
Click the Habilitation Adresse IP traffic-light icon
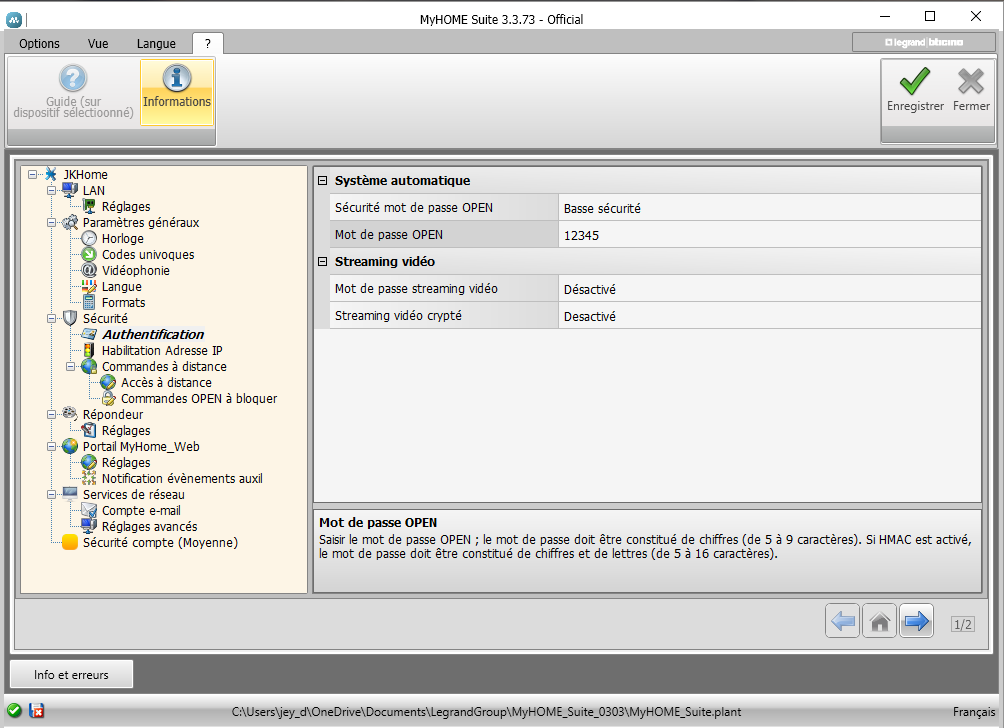[89, 350]
